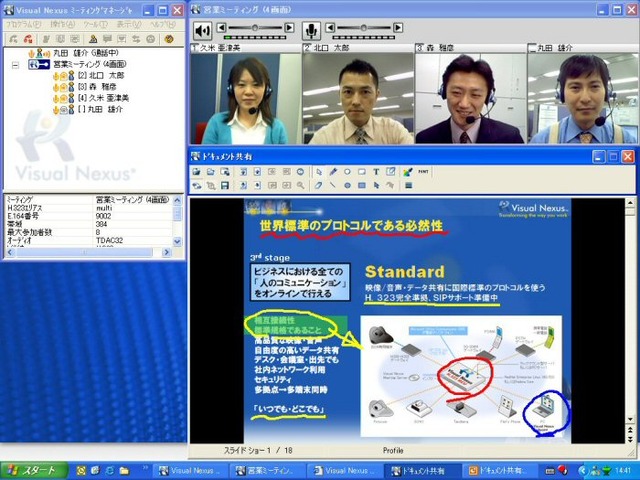
Task: Switch to 営業ミーティン taskbar button
Action: [x=267, y=471]
